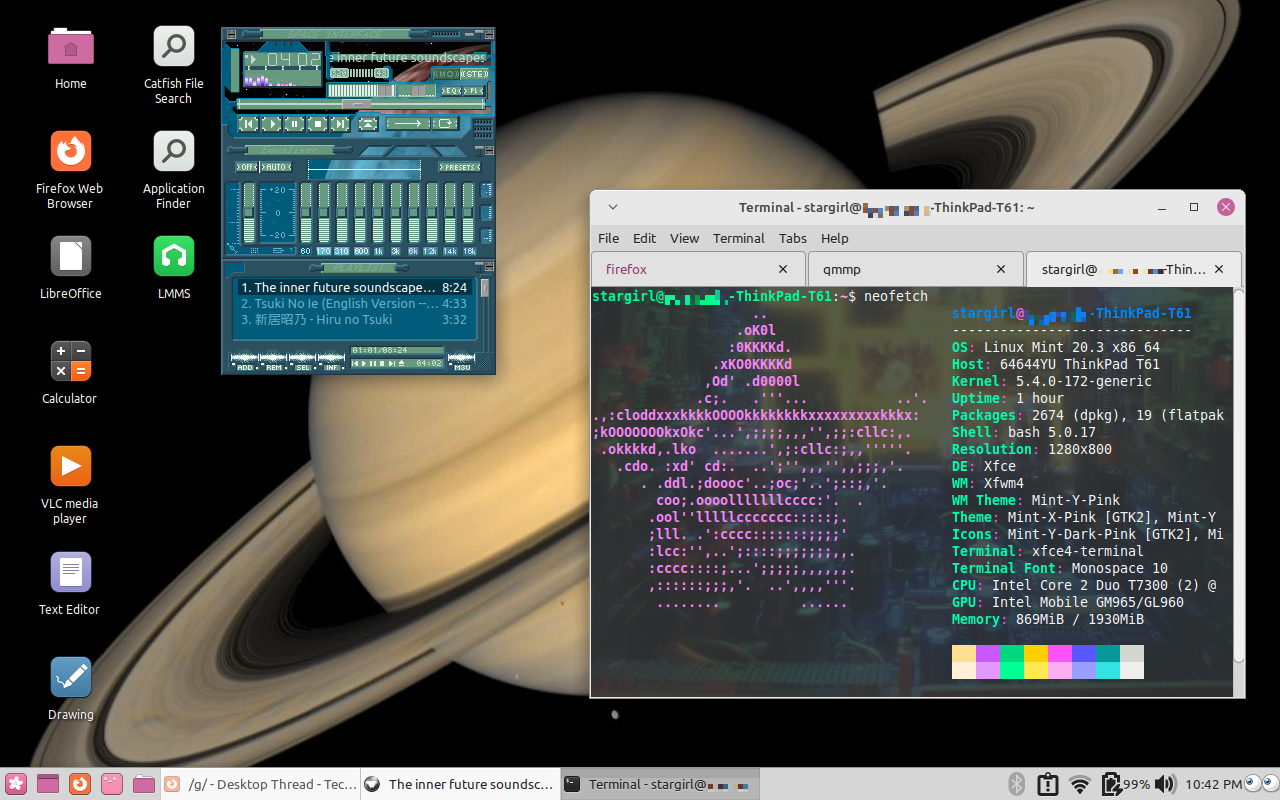Close the qmmp terminal tab
Viewport: 1280px width, 800px height.
(x=1001, y=269)
